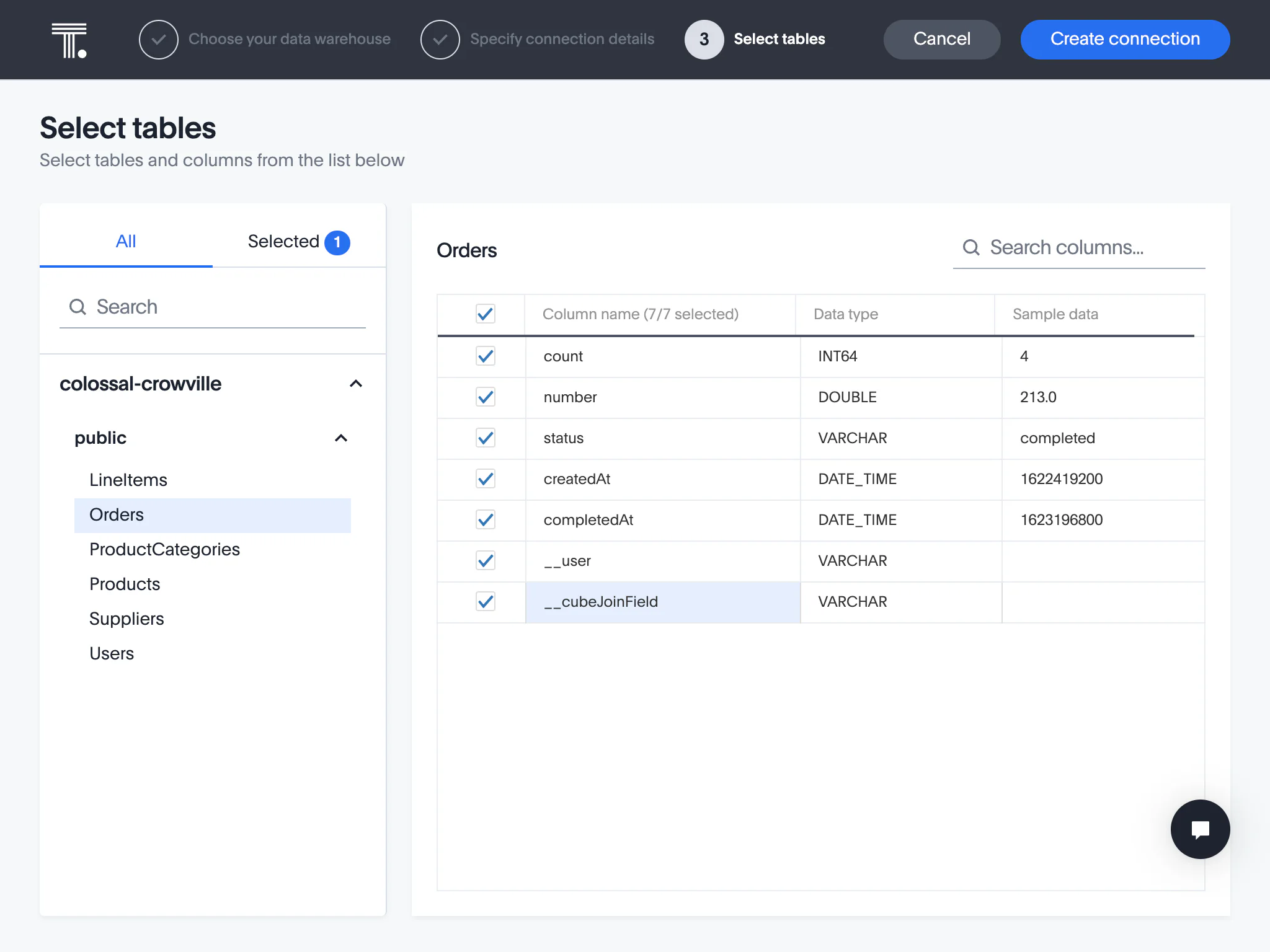Click the Cancel button
This screenshot has height=952, width=1270.
click(x=941, y=40)
